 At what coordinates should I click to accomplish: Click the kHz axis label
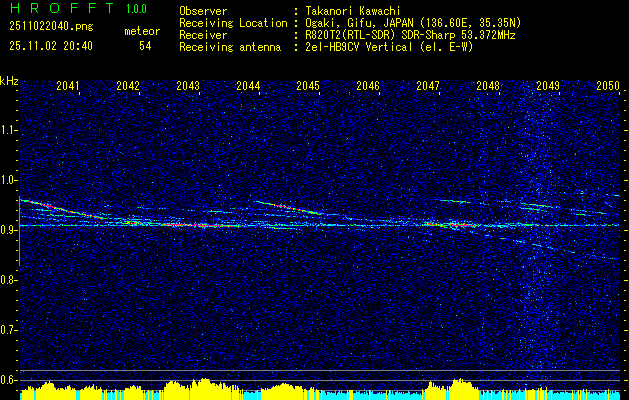(9, 81)
